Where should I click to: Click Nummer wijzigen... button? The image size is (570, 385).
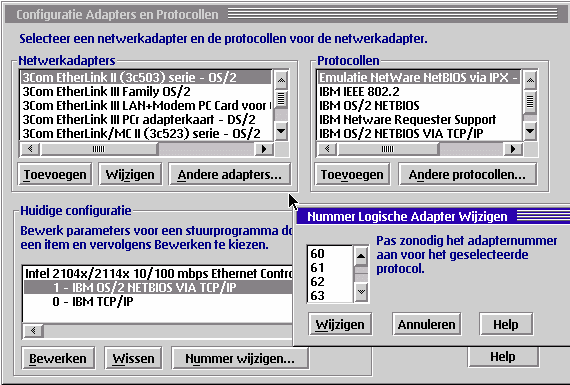point(240,358)
